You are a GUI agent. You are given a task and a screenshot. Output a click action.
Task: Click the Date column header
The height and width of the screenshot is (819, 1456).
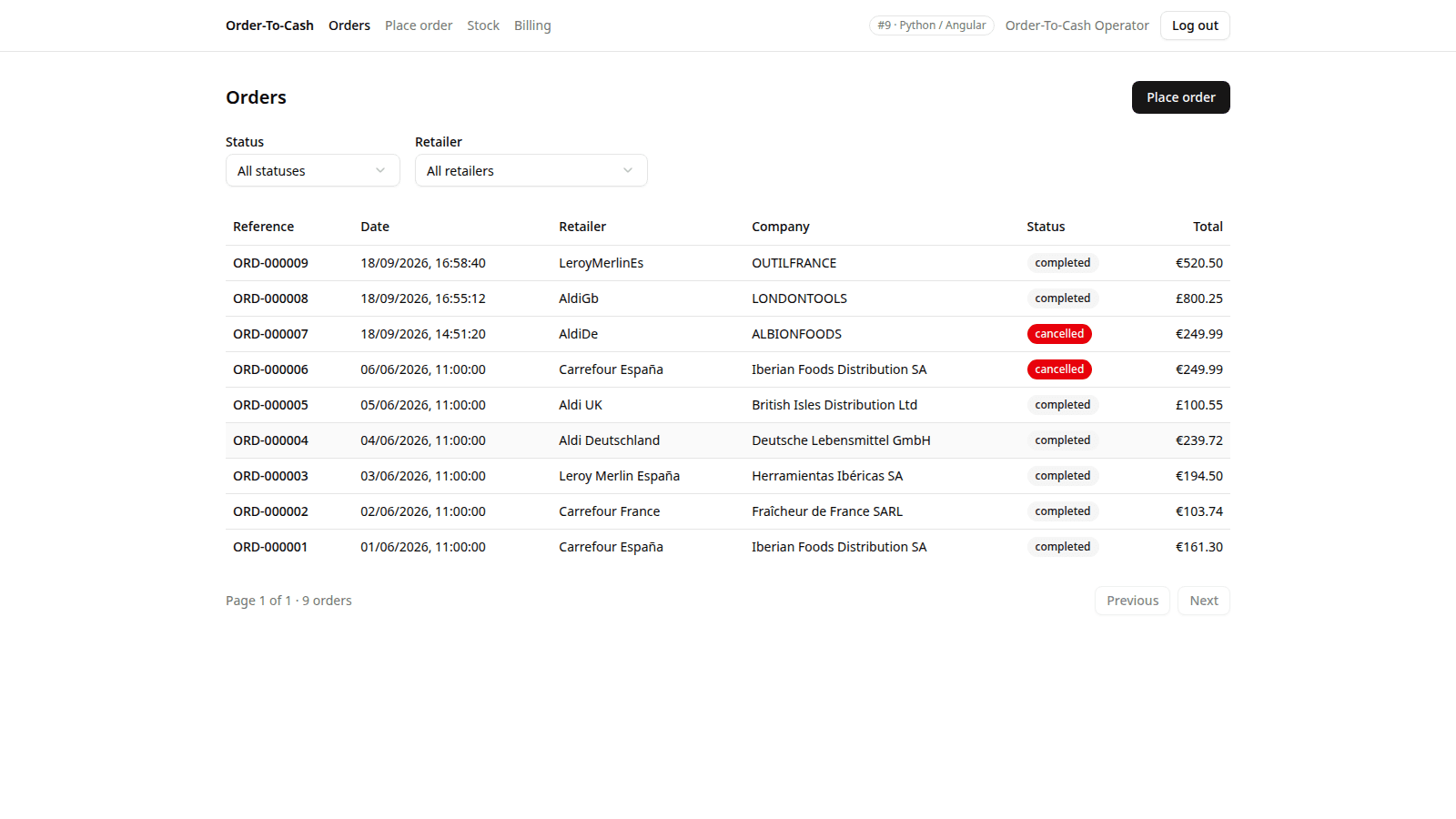point(375,227)
